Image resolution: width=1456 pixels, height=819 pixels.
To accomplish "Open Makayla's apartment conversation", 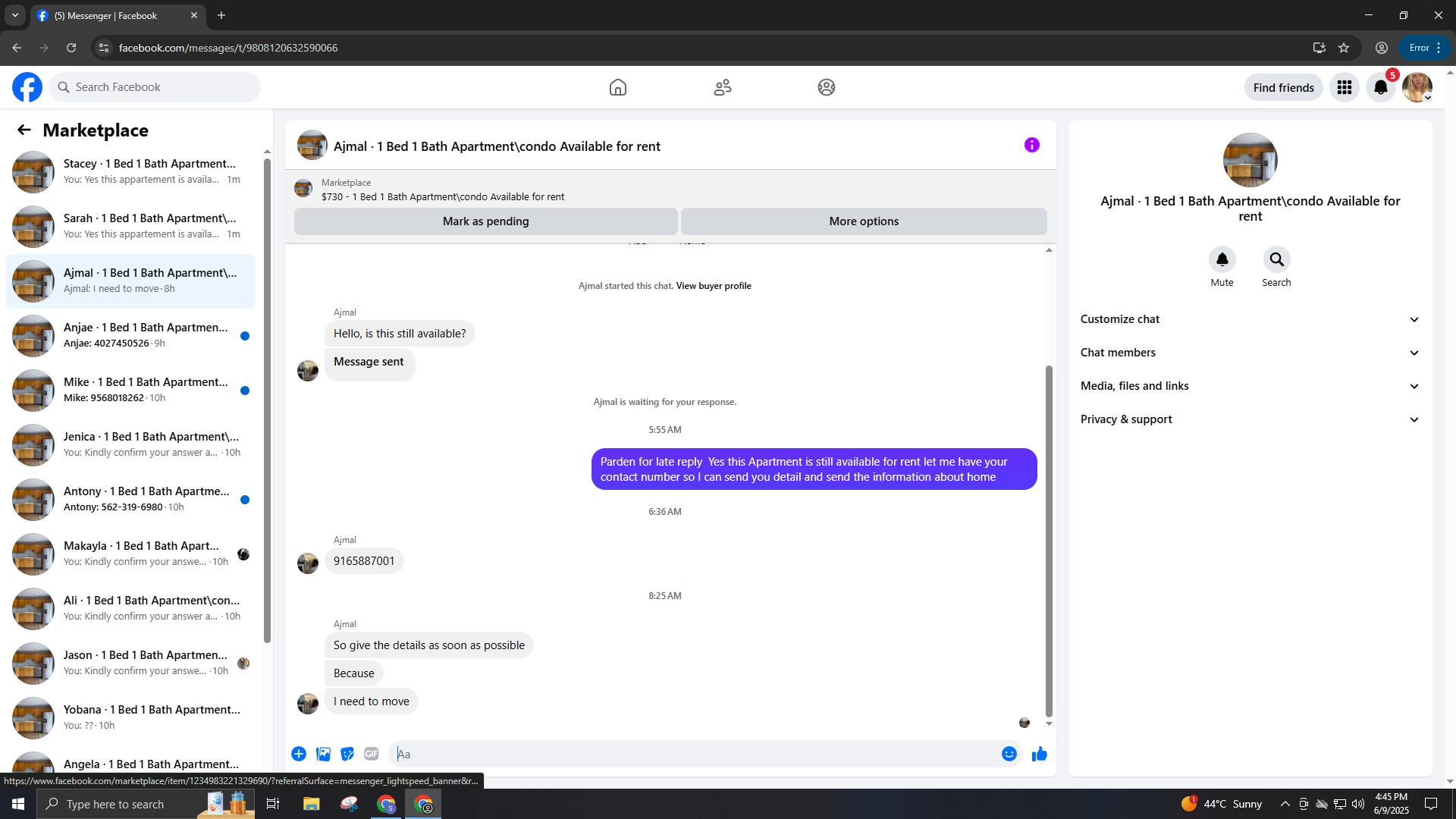I will click(x=130, y=554).
